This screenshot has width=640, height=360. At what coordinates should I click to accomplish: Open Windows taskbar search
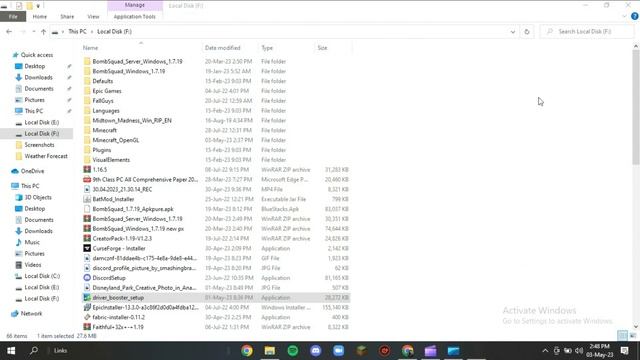tap(34, 351)
